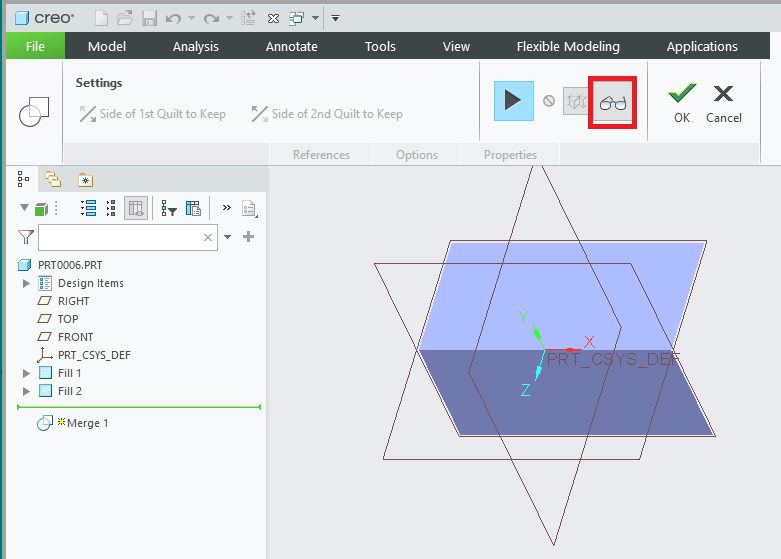This screenshot has height=559, width=781.
Task: Open the File menu
Action: click(35, 46)
